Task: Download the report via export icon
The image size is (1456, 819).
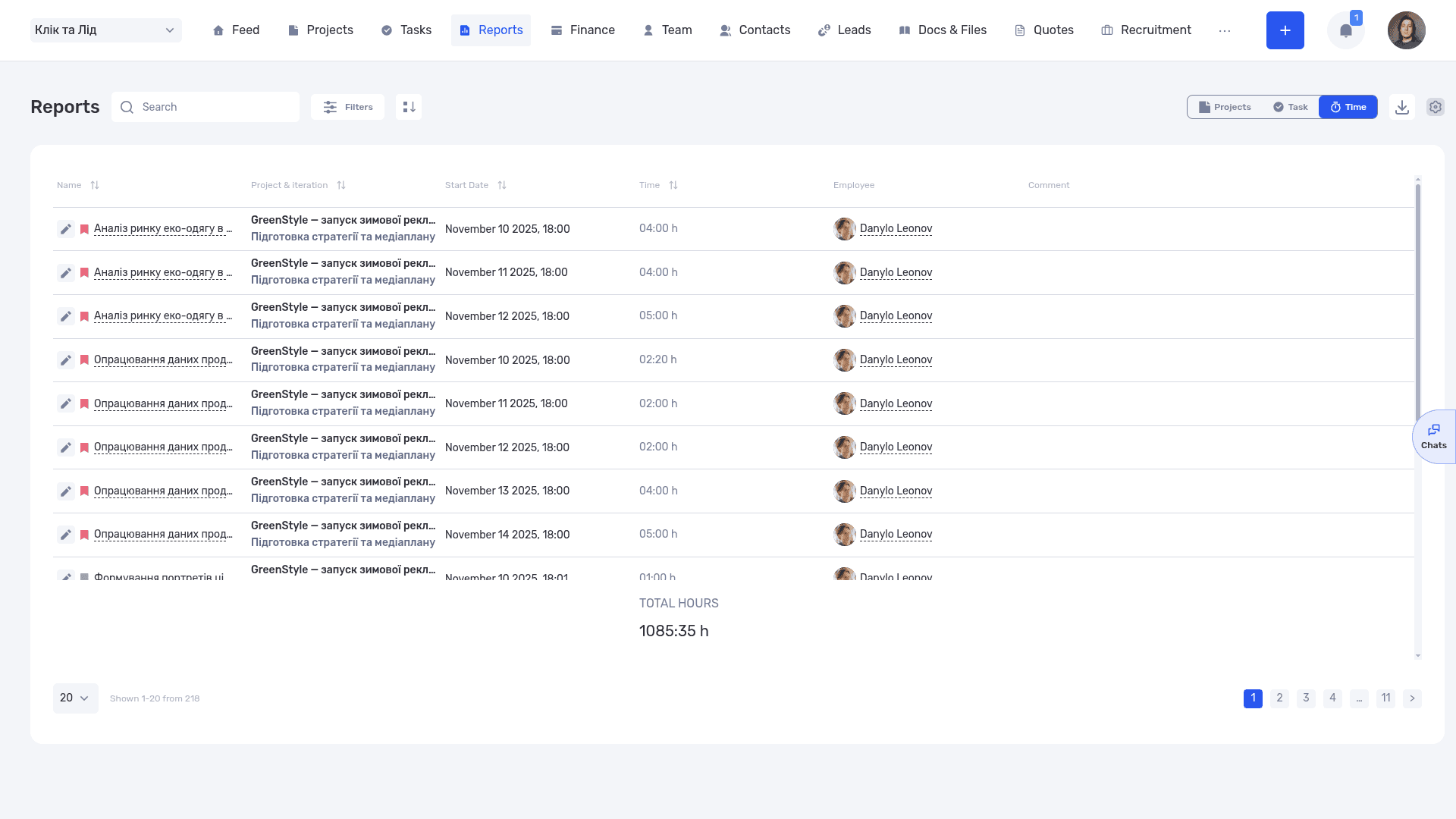Action: pos(1402,107)
